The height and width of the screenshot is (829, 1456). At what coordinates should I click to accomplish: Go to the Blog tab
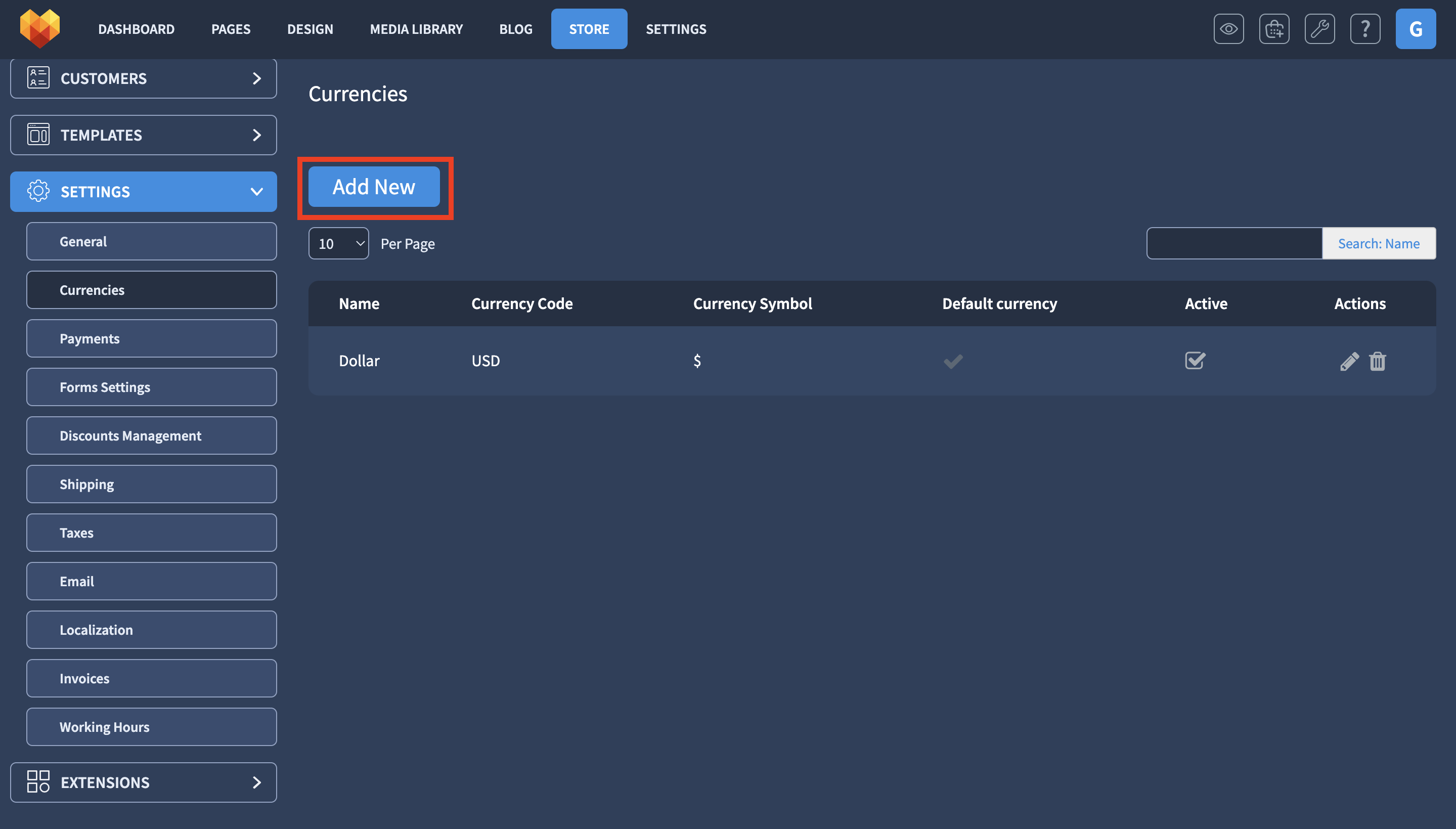[x=516, y=29]
